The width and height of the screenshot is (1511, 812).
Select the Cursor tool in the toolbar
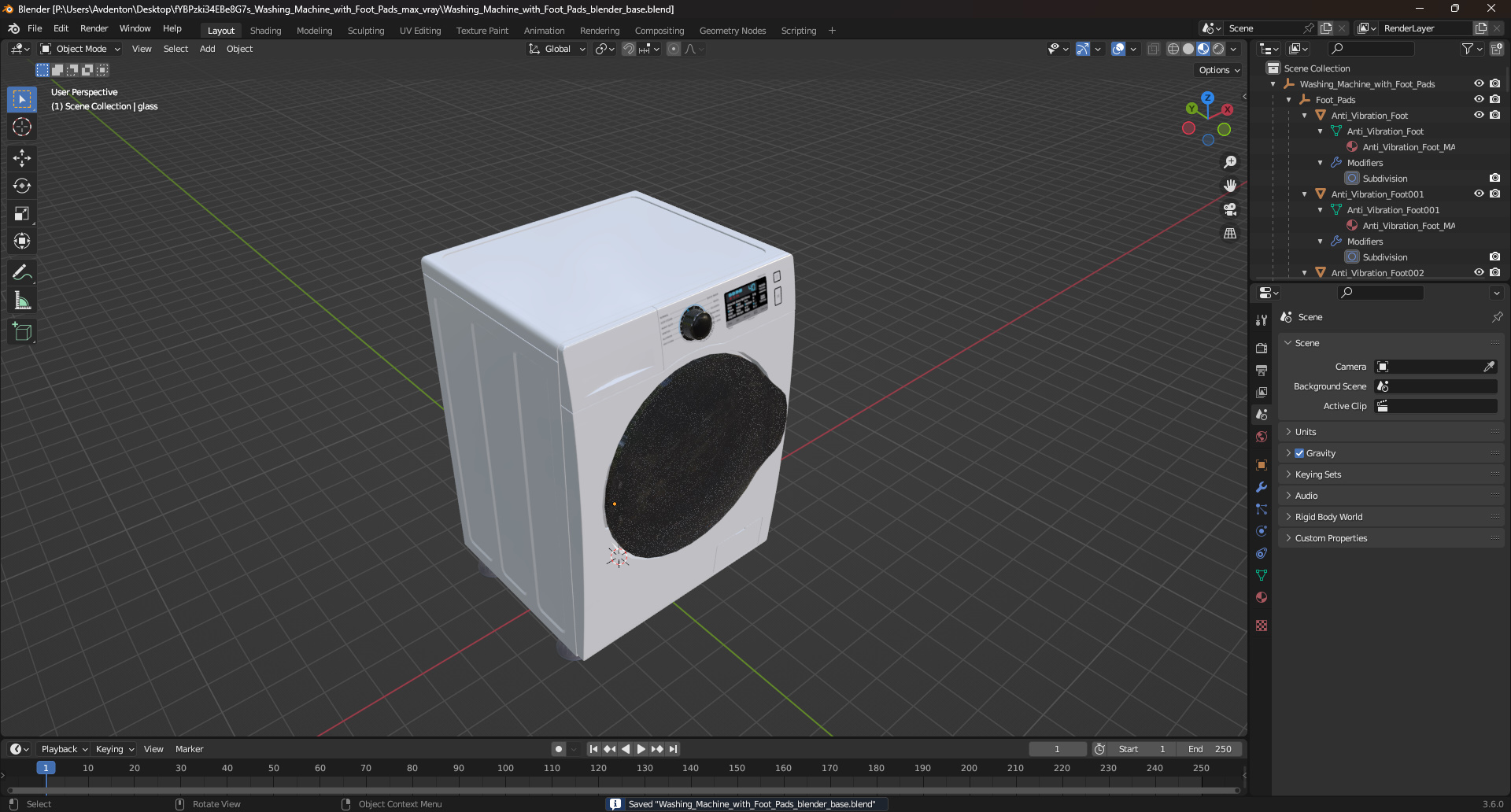[x=22, y=127]
